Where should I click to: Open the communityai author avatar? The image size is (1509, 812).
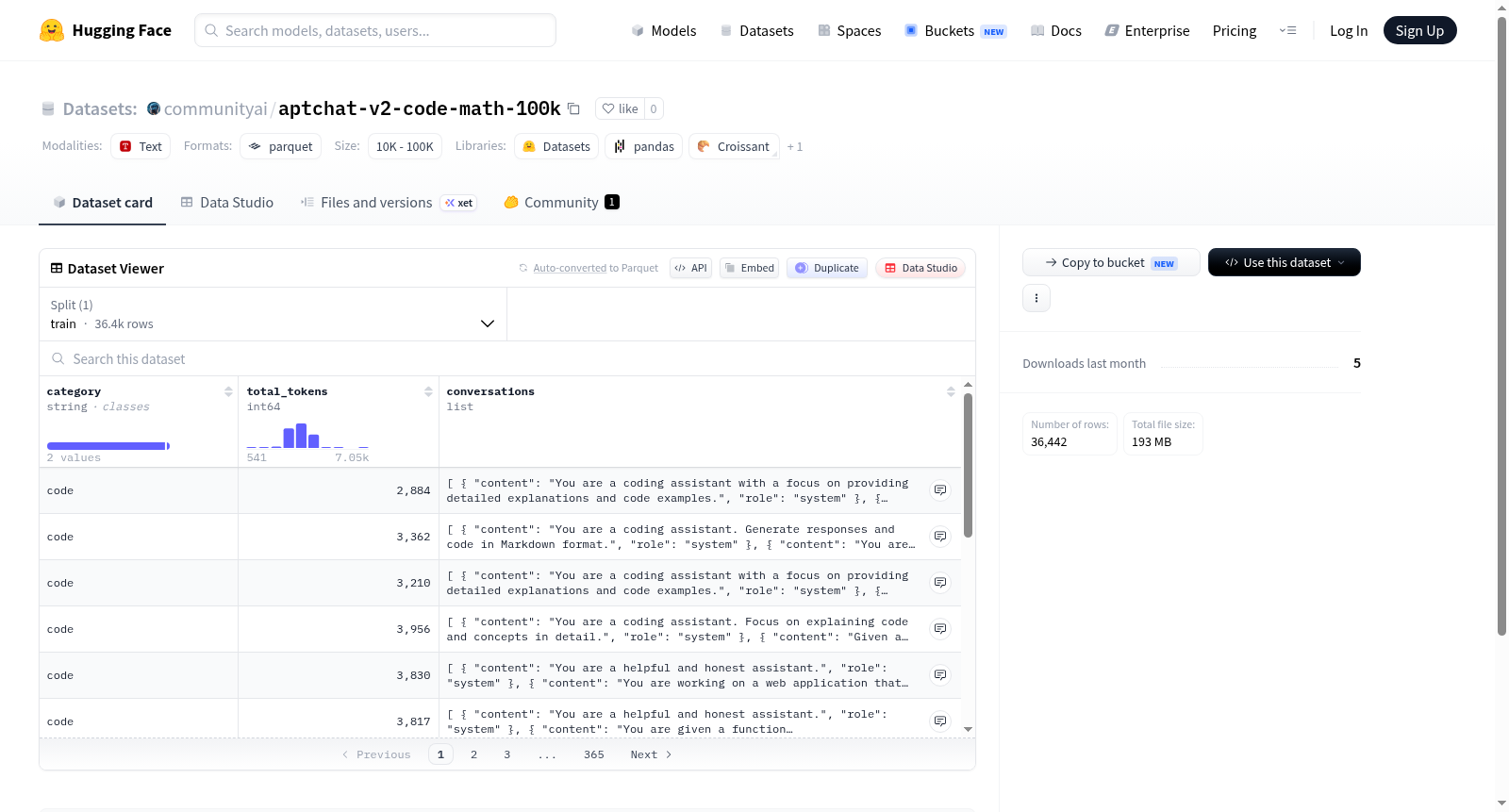coord(154,108)
